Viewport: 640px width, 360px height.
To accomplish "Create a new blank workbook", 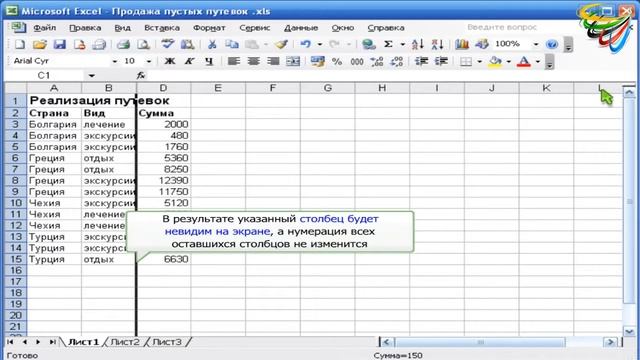I will [20, 44].
